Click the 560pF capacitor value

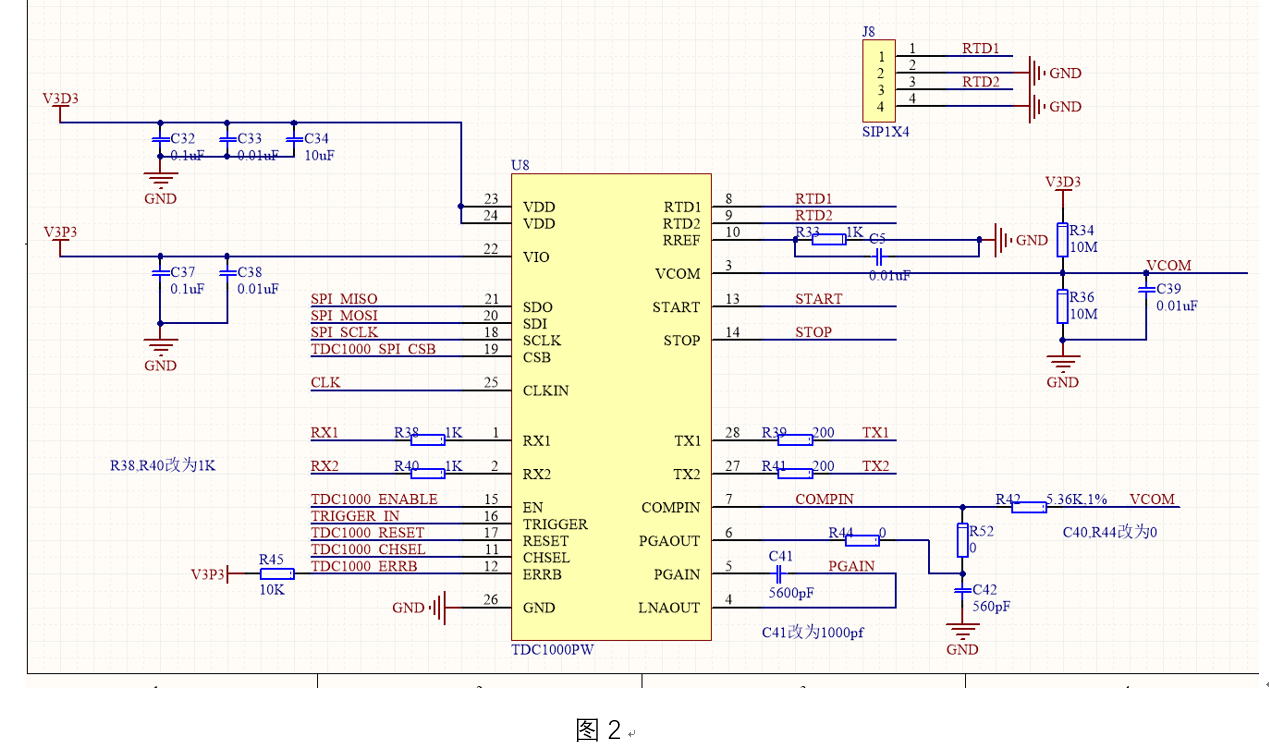coord(991,606)
